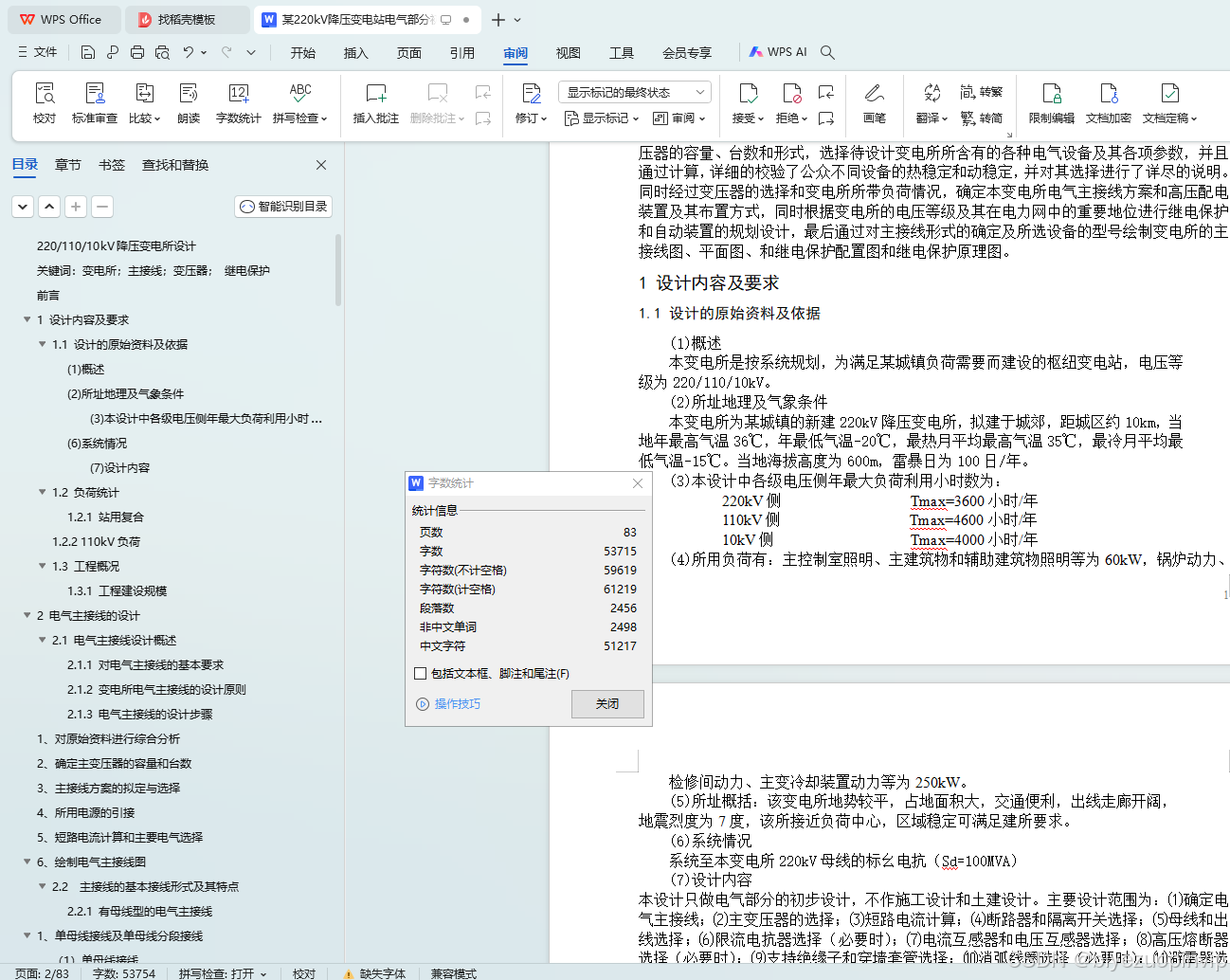Switch to the 找稻壳模板 window tab

[x=186, y=19]
